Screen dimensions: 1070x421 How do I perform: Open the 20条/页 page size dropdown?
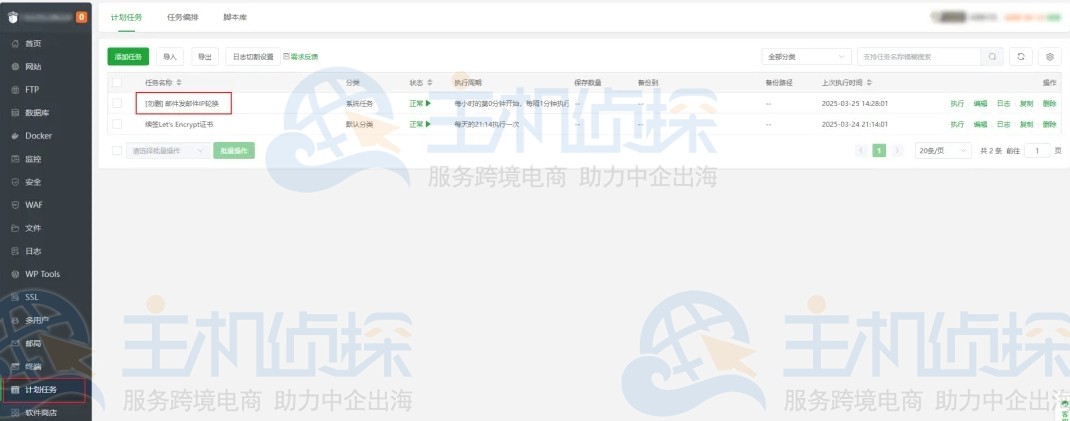click(943, 151)
